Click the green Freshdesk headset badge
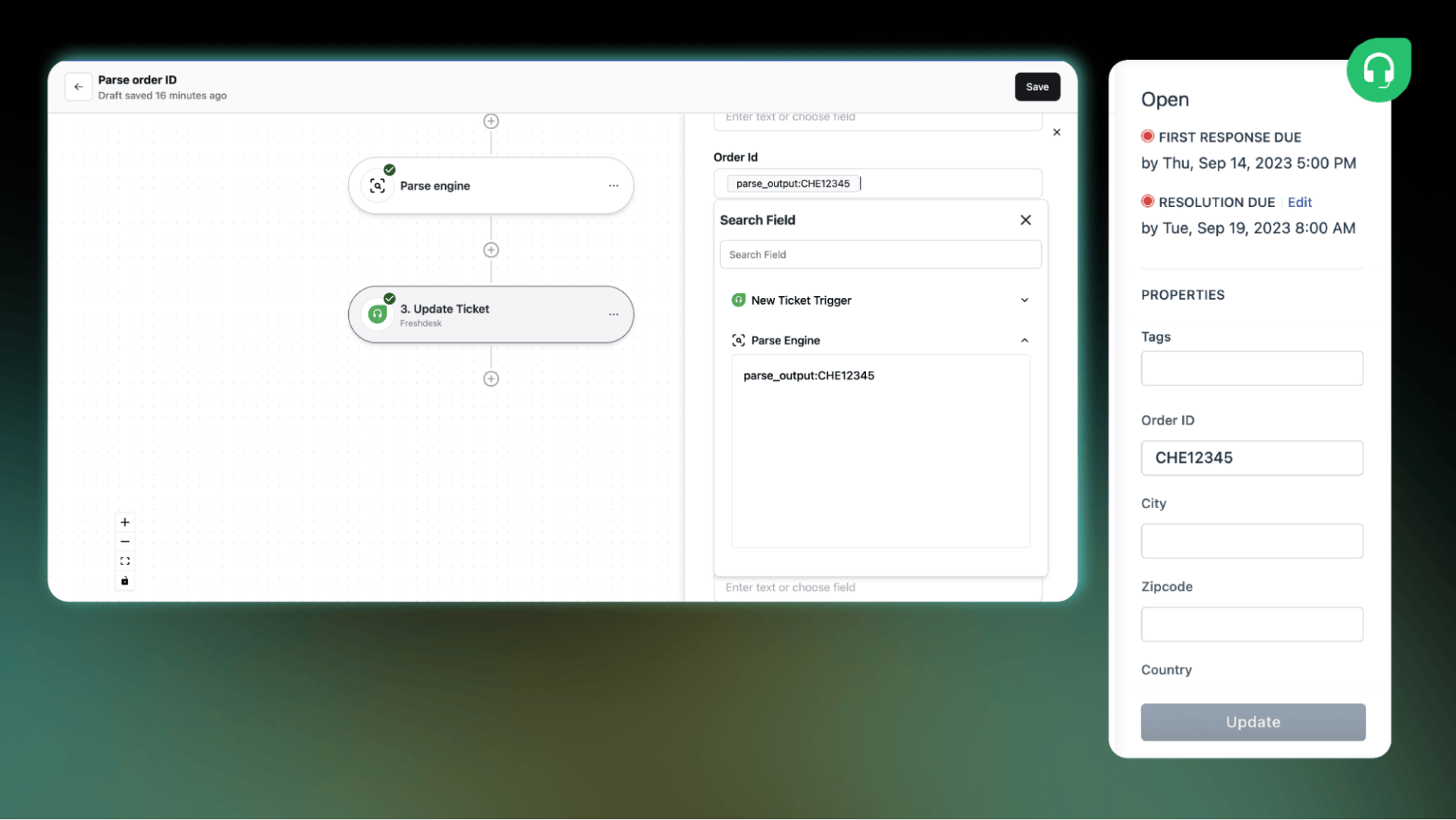 pos(1378,70)
